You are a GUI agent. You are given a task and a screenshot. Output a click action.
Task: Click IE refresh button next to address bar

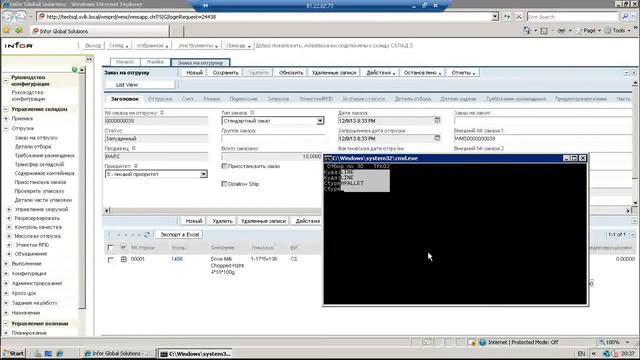pos(507,17)
